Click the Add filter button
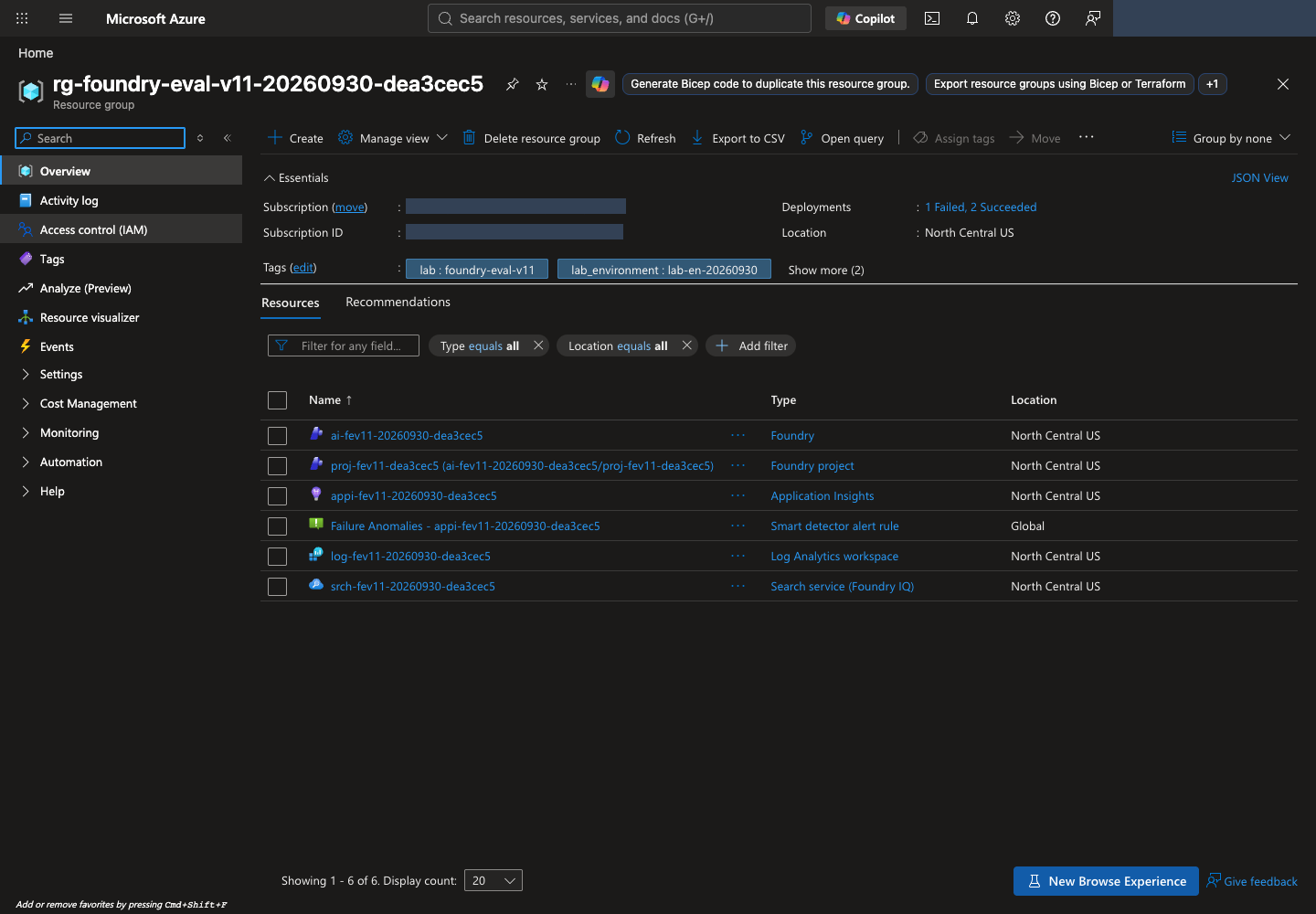 point(751,345)
